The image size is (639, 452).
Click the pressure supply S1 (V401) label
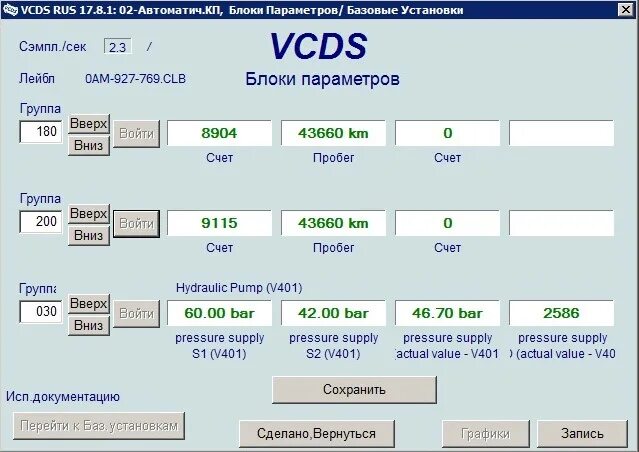(x=220, y=346)
